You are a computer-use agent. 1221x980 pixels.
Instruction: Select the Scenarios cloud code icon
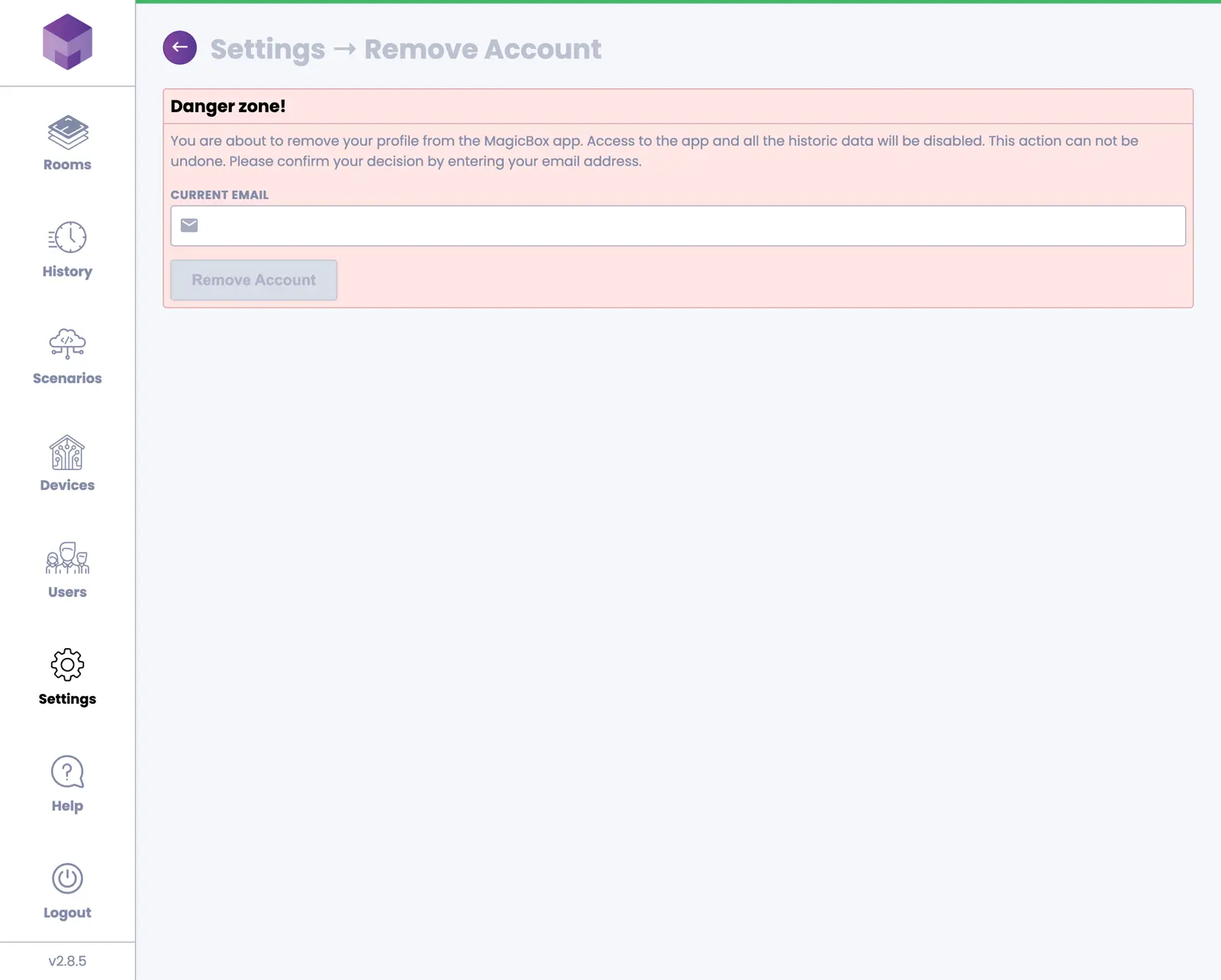click(x=68, y=343)
